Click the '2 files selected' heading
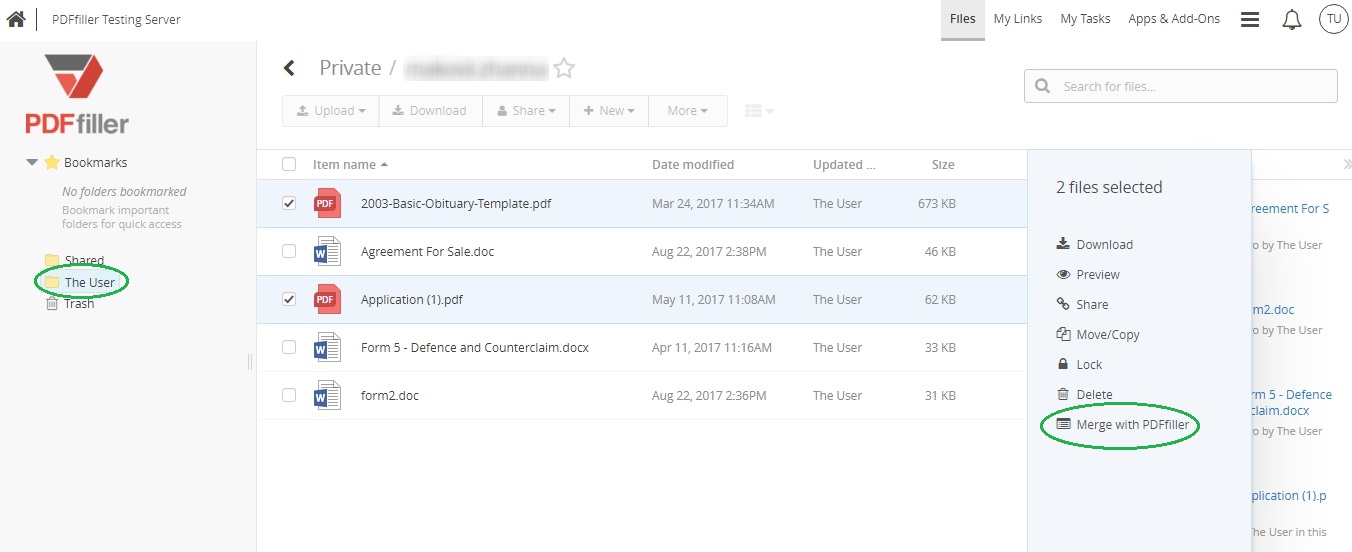This screenshot has width=1352, height=552. point(1109,187)
